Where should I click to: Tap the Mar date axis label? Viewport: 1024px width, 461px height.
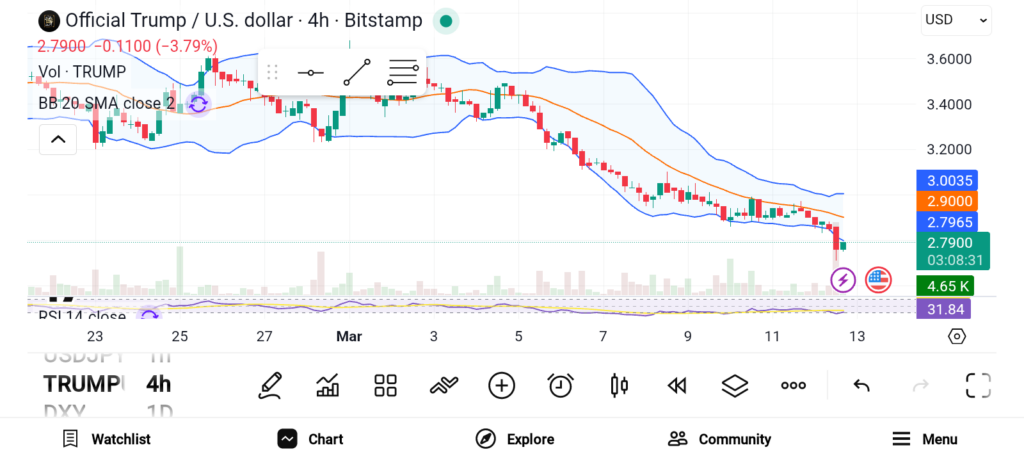pos(349,336)
